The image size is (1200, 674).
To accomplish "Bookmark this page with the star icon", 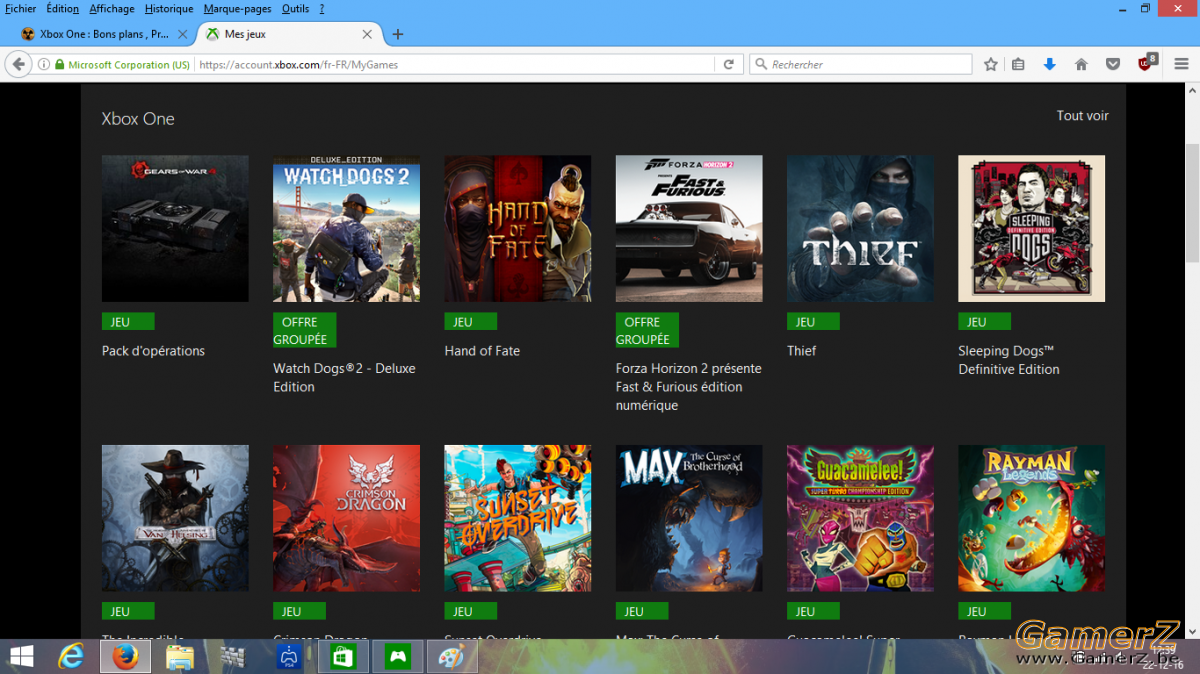I will [991, 64].
